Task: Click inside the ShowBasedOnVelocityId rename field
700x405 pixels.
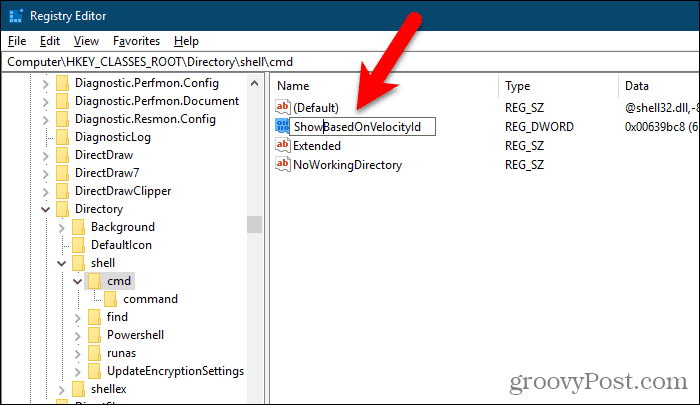Action: (362, 126)
